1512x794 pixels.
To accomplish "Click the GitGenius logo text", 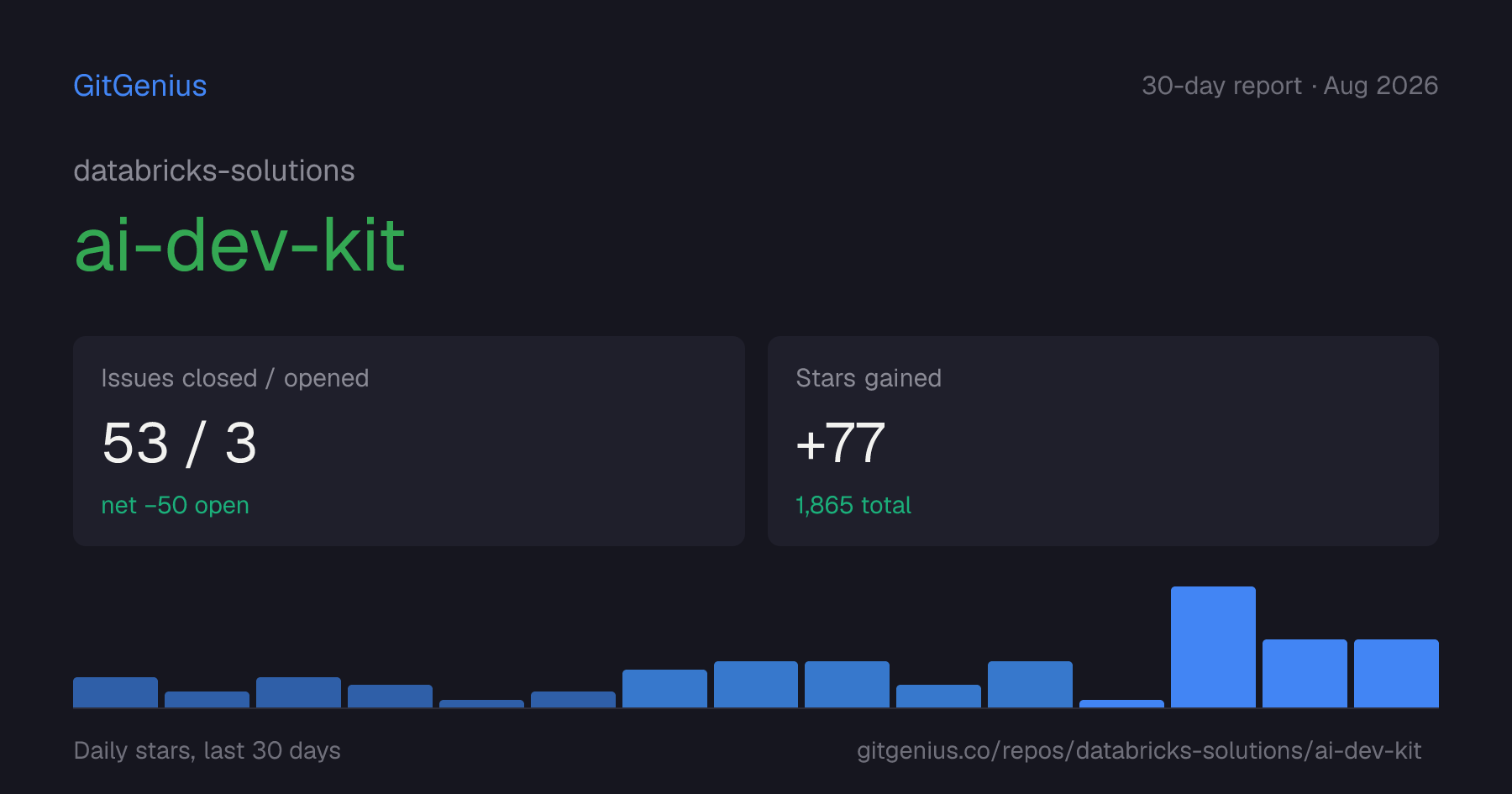I will [139, 86].
